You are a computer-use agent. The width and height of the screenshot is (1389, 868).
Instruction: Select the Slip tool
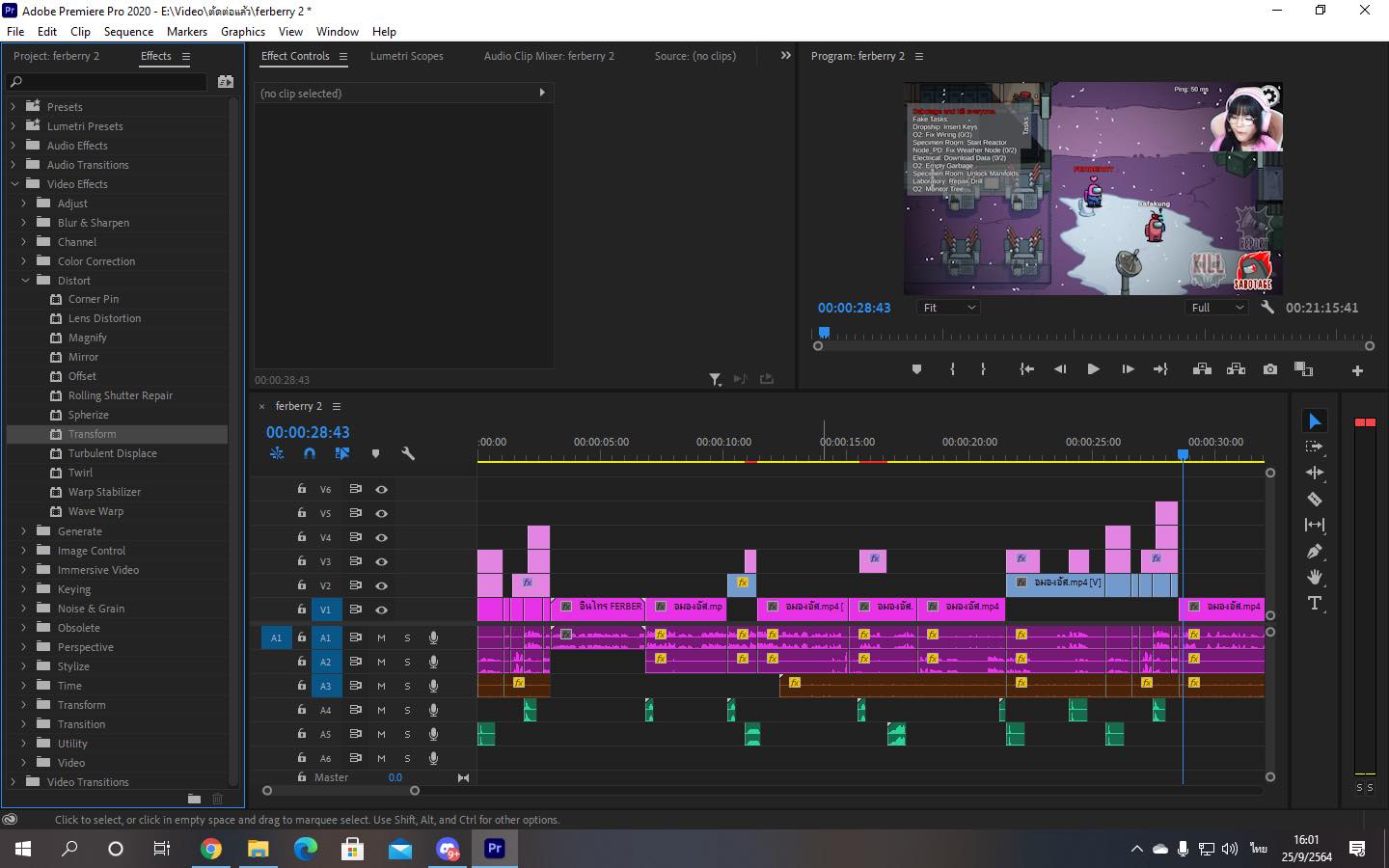[1314, 525]
